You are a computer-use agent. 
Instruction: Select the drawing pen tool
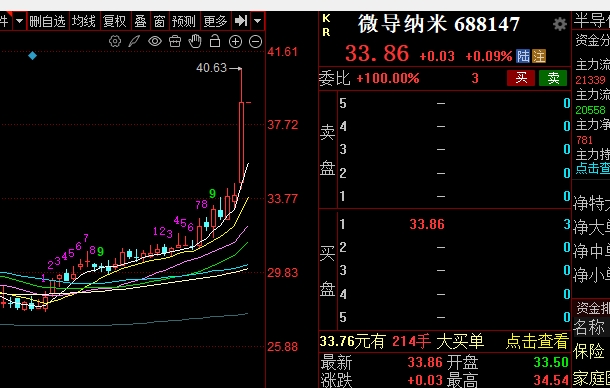pyautogui.click(x=134, y=41)
